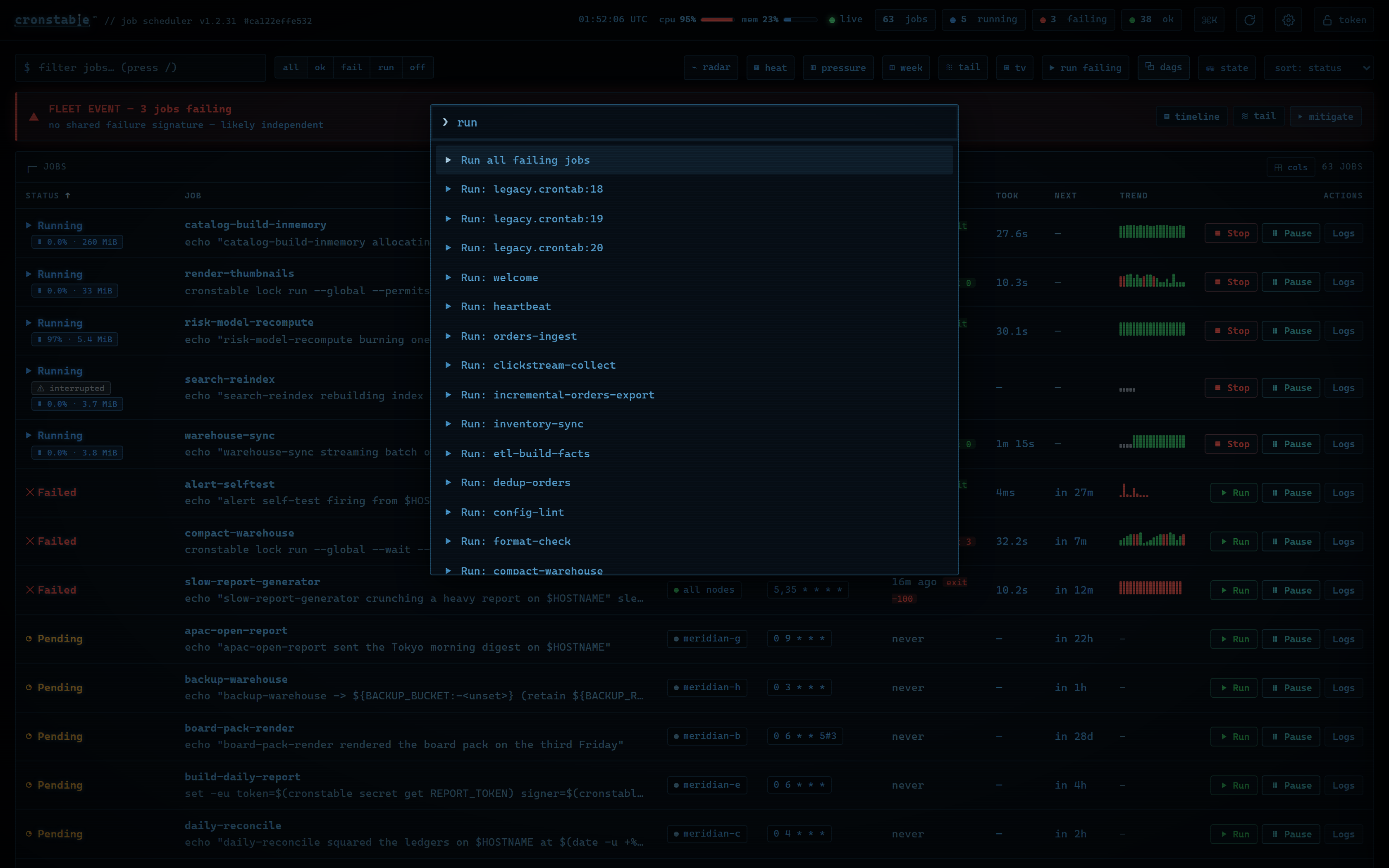This screenshot has height=868, width=1389.
Task: Select the 'all' filter tab
Action: coord(291,68)
